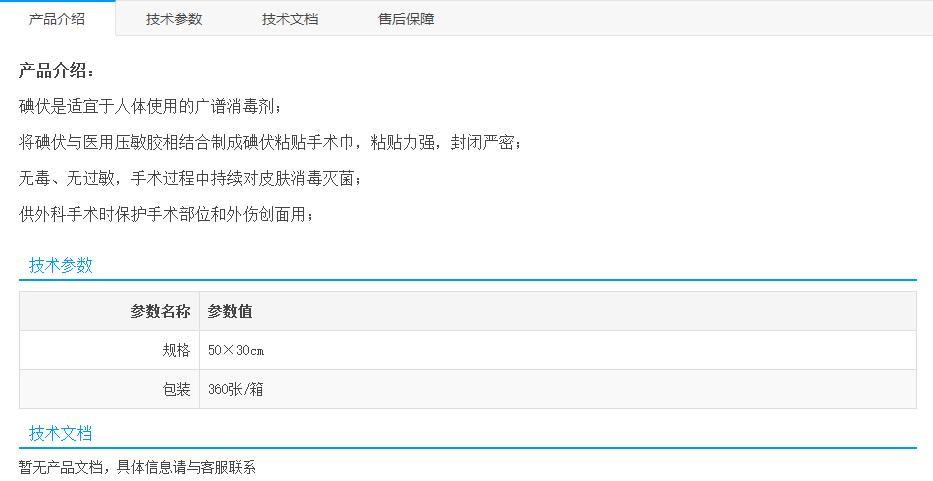
Task: Click the 参数值 column header
Action: [230, 311]
